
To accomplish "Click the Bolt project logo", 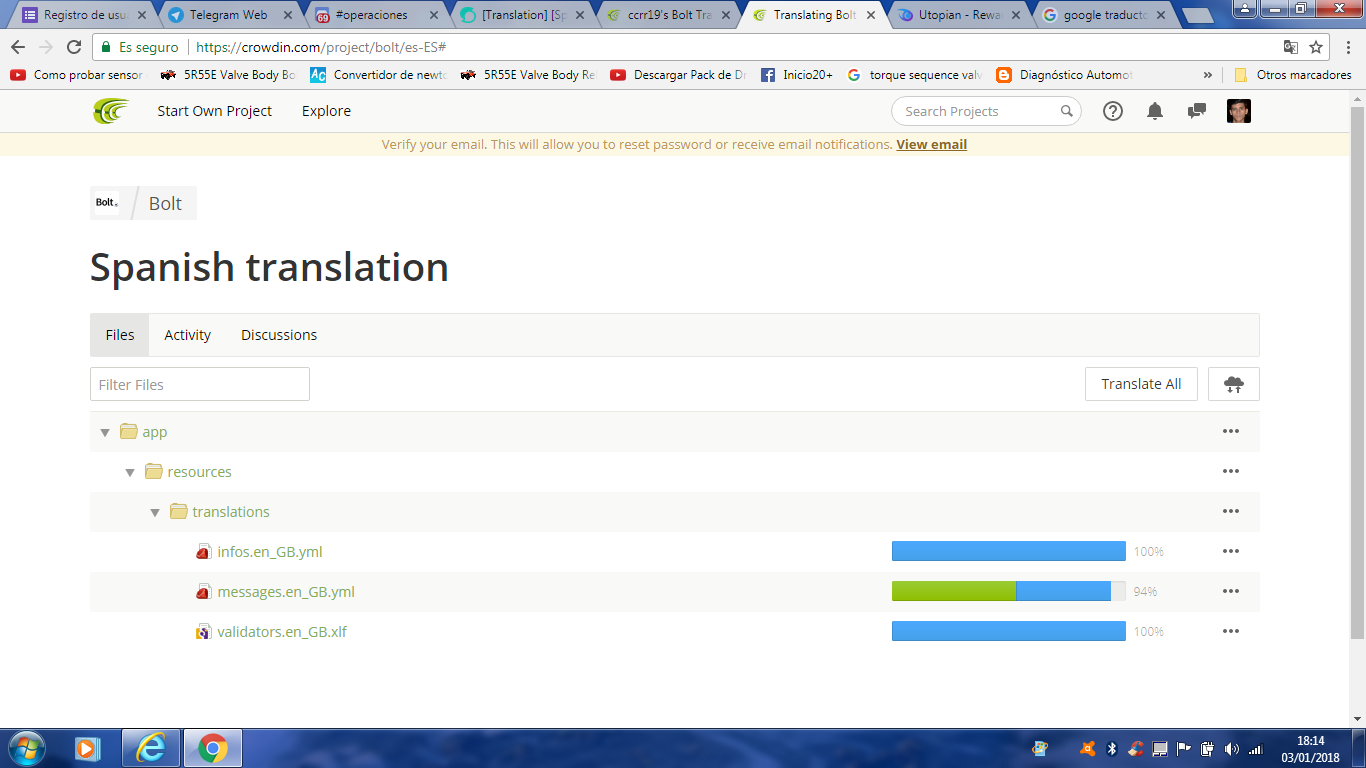I will [x=106, y=203].
